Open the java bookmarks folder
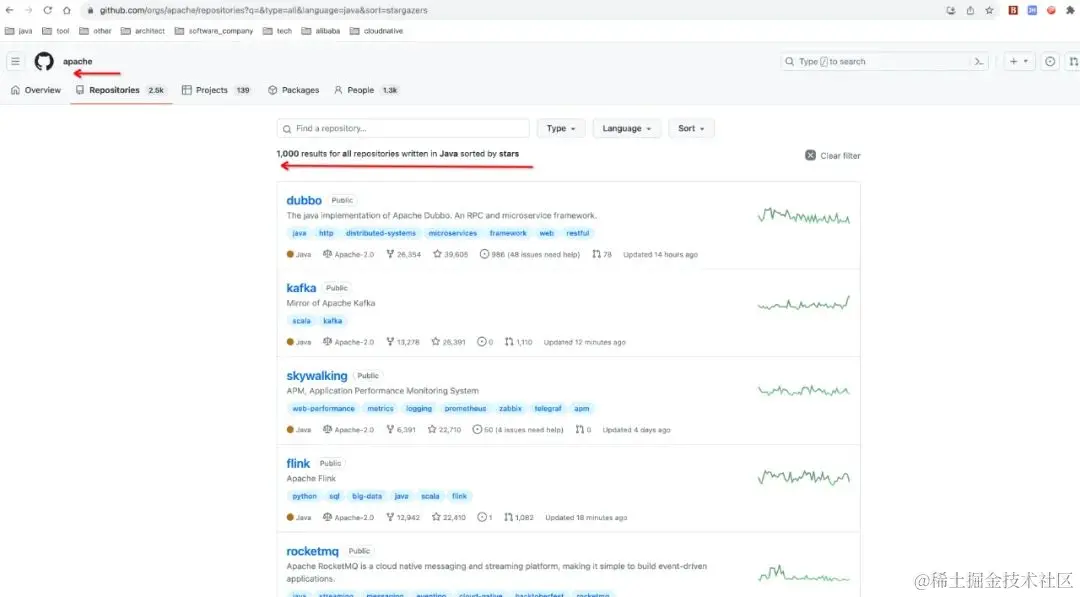The image size is (1080, 597). coord(19,31)
